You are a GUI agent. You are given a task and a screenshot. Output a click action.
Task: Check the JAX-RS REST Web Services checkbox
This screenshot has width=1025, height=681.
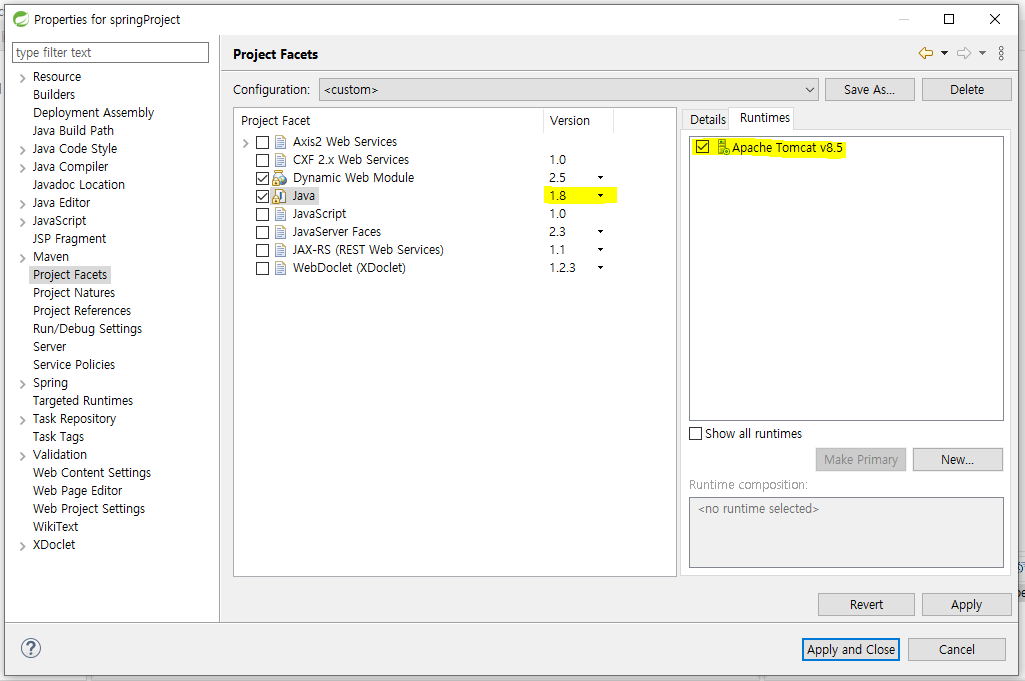point(262,250)
